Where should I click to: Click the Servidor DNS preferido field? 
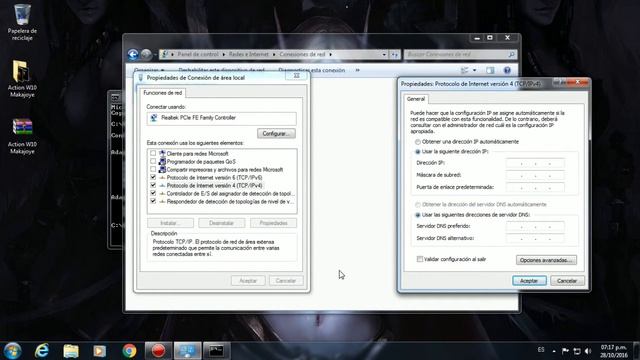[535, 227]
